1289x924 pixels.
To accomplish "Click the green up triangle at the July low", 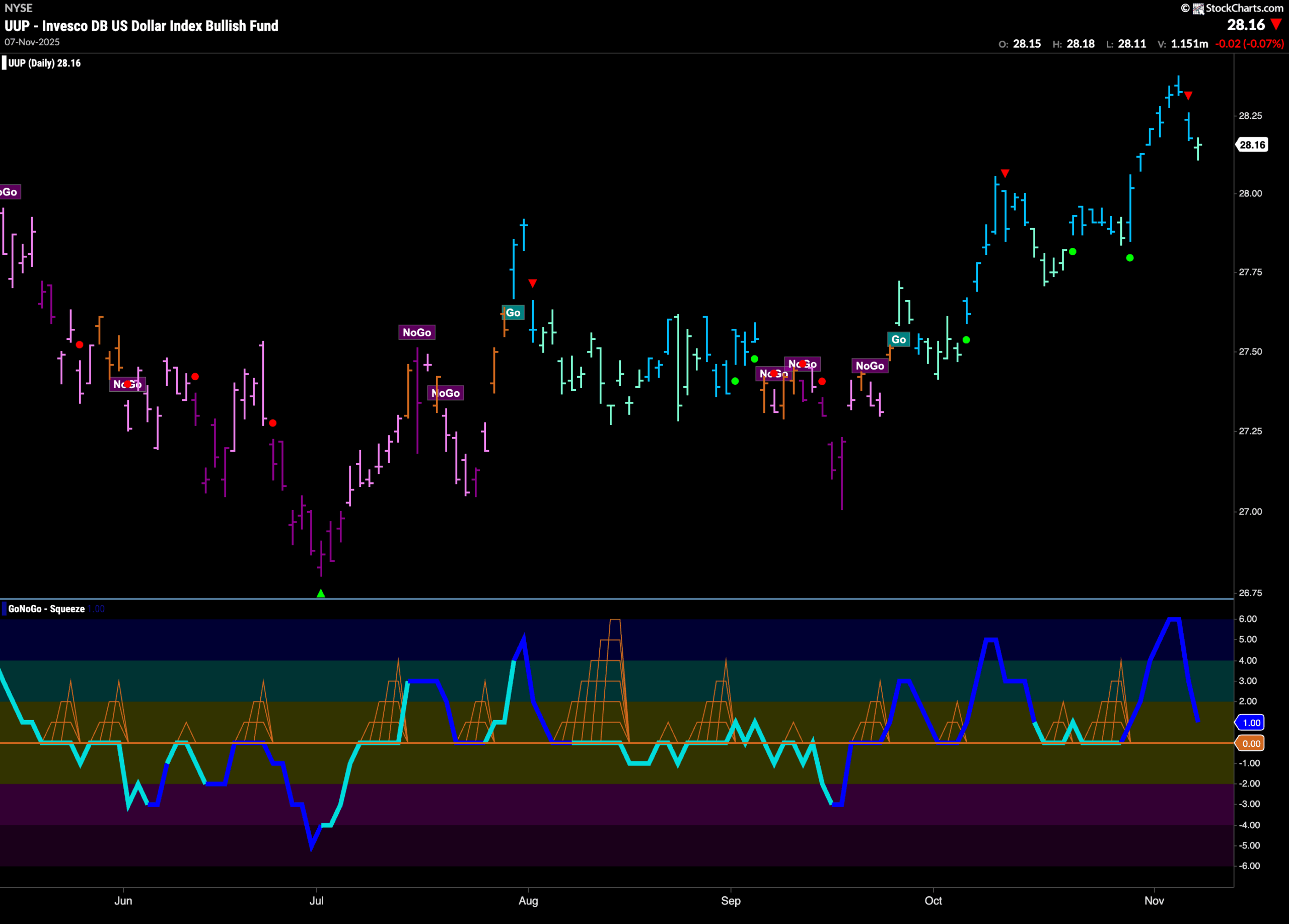I will [x=321, y=593].
